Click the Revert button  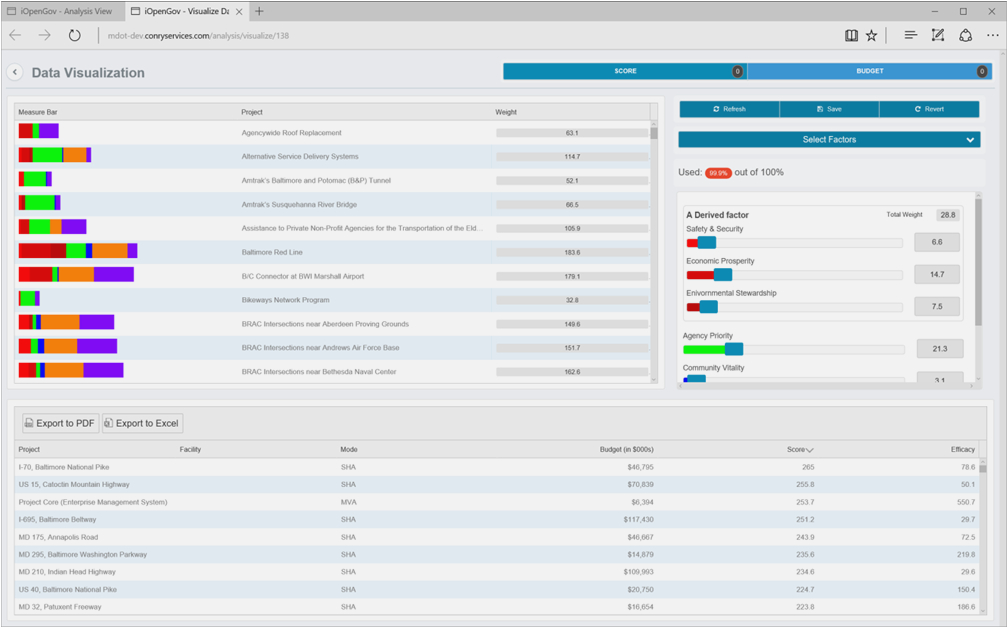coord(930,109)
